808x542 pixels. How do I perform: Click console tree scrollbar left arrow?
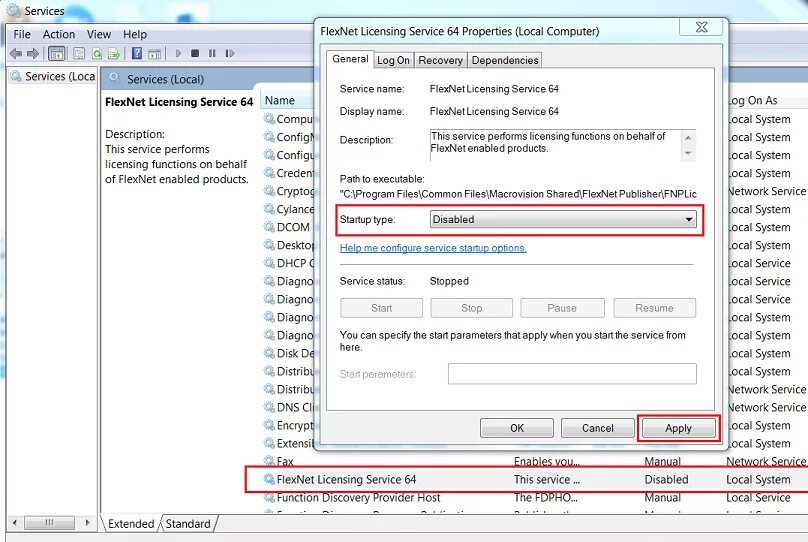14,523
